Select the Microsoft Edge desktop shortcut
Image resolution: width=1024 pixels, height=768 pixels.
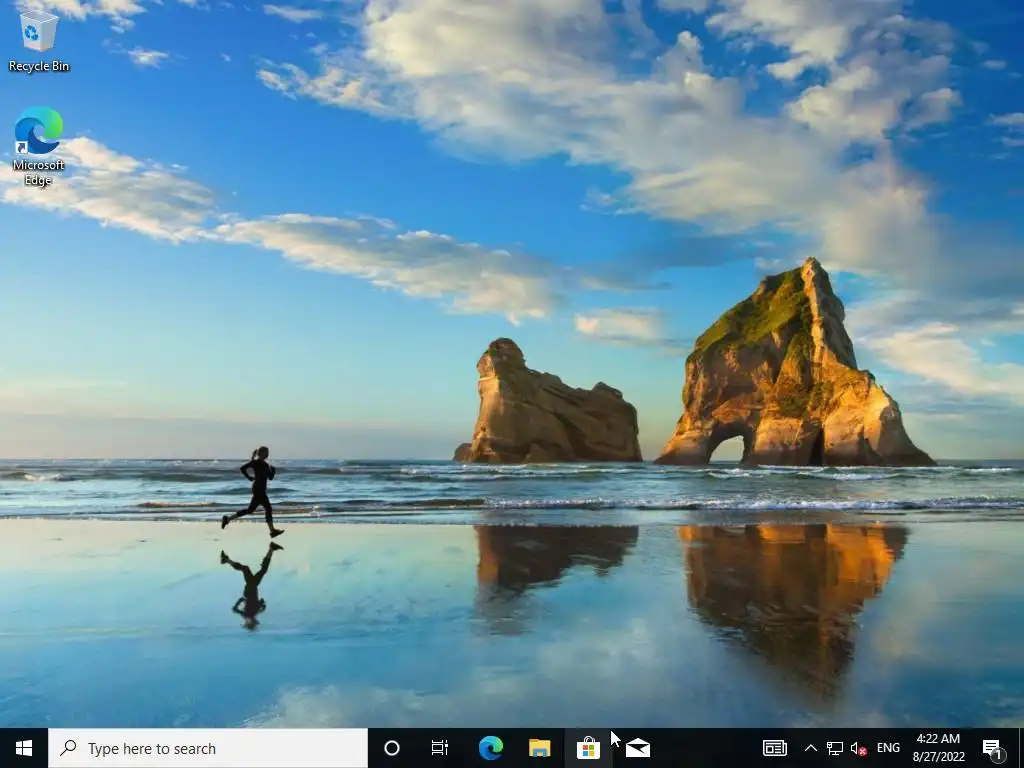click(39, 146)
